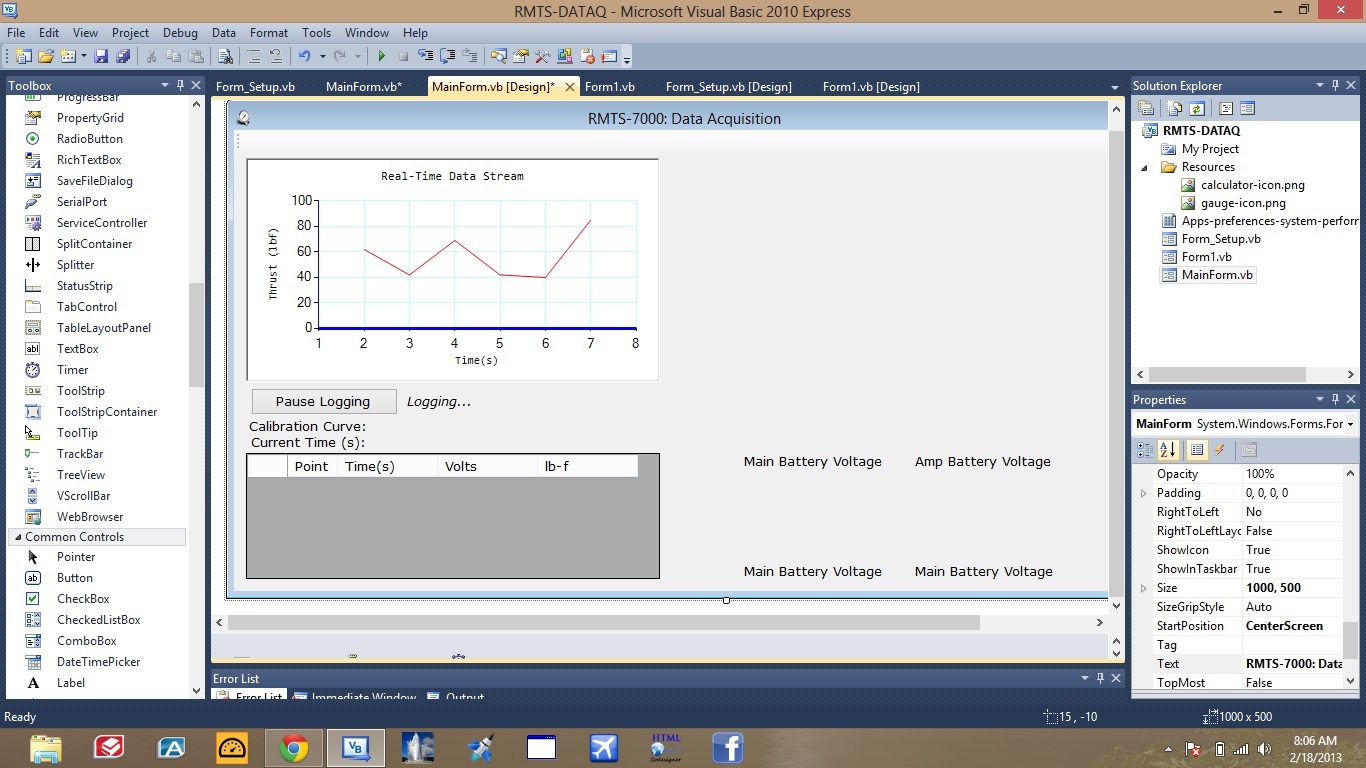1366x768 pixels.
Task: Click the Save All toolbar icon
Action: (x=123, y=57)
